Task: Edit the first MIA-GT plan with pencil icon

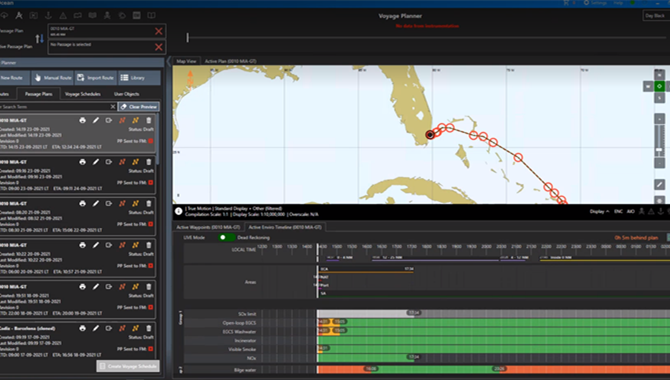Action: coord(96,121)
